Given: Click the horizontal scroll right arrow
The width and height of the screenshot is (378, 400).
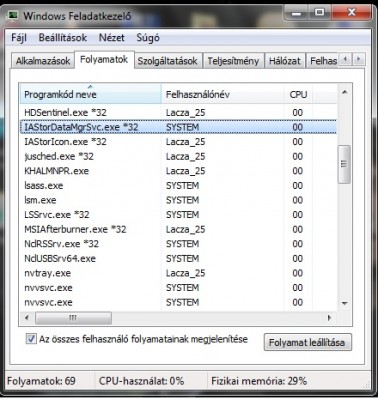Looking at the screenshot, I should pos(330,318).
